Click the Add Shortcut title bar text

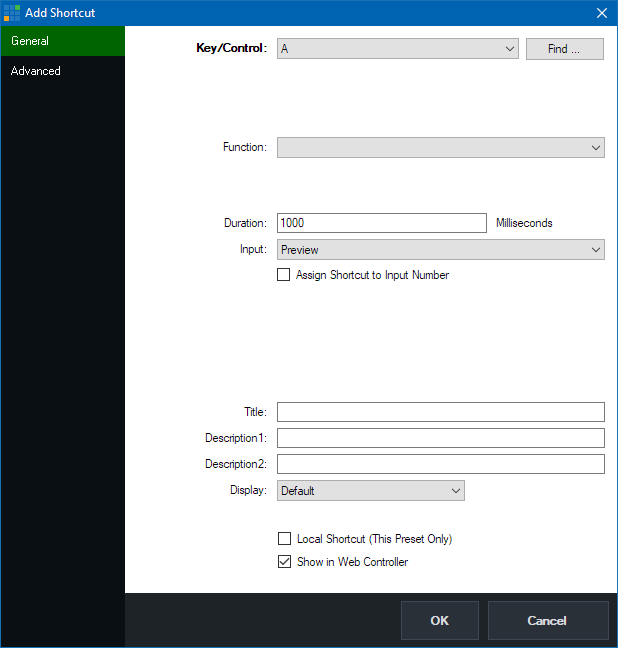pyautogui.click(x=60, y=13)
